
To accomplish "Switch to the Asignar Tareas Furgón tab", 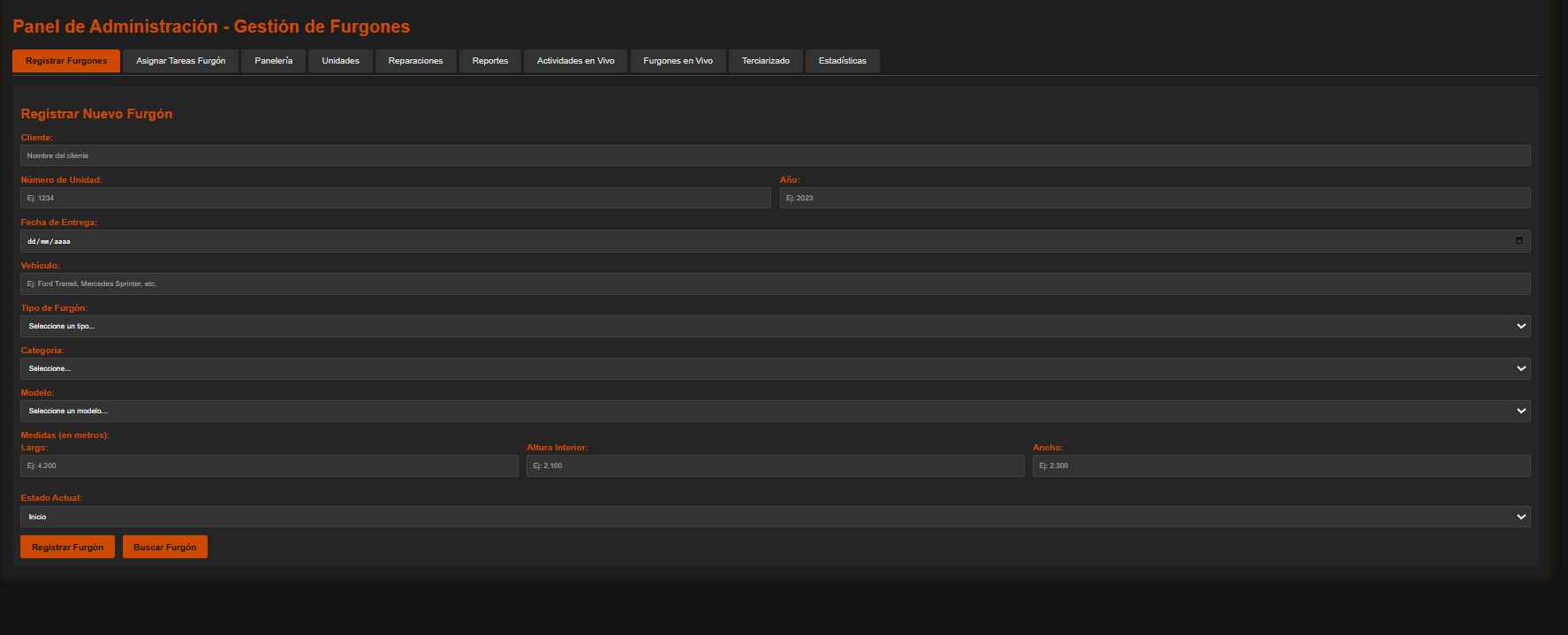I will 181,61.
